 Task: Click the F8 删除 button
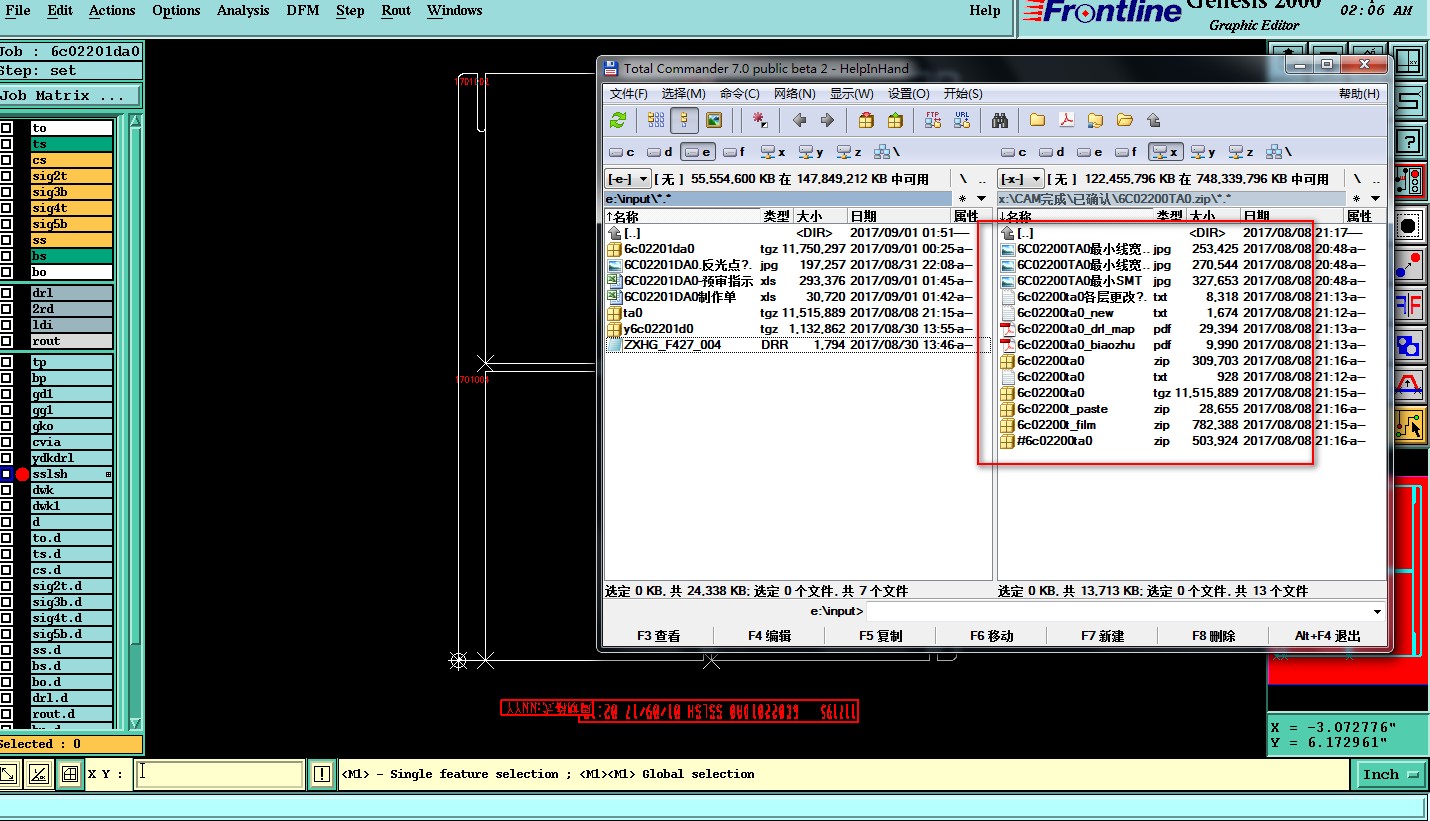tap(1213, 636)
